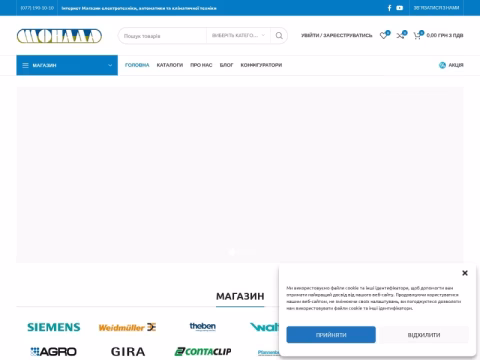Select the first slider pagination dot
Image resolution: width=480 pixels, height=360 pixels.
[x=231, y=252]
